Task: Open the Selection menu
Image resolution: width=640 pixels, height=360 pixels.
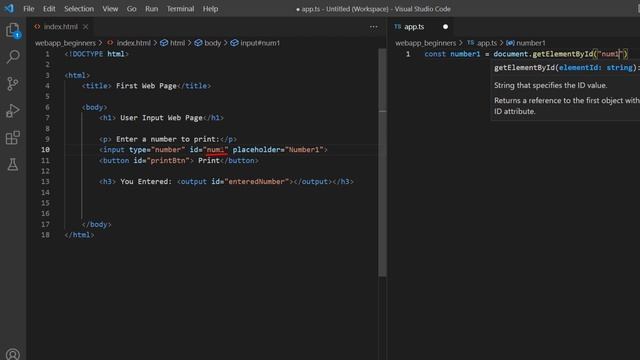Action: (x=79, y=9)
